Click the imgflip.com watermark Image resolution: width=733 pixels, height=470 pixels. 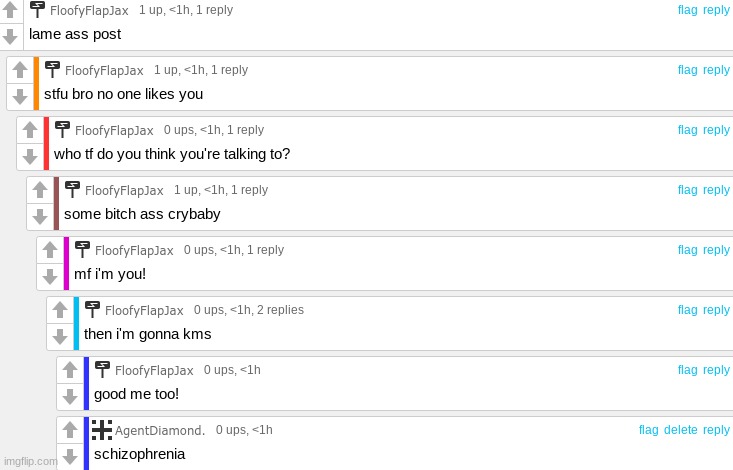pos(30,461)
